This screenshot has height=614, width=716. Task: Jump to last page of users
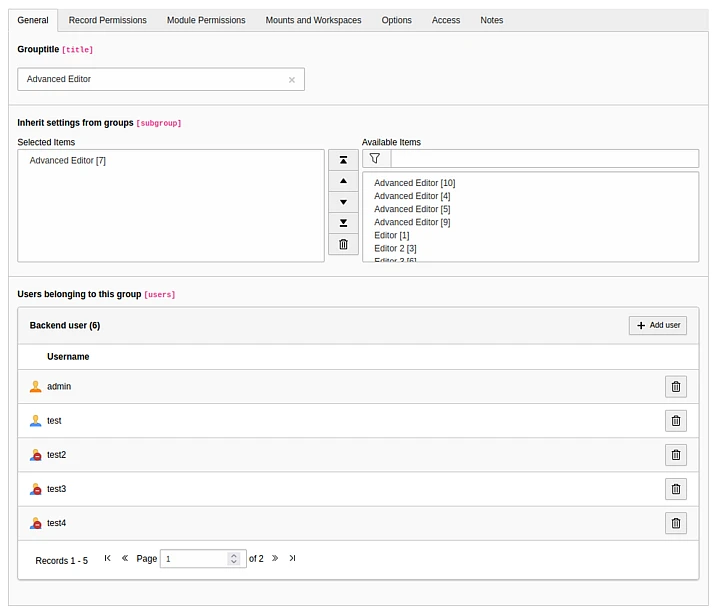tap(292, 558)
